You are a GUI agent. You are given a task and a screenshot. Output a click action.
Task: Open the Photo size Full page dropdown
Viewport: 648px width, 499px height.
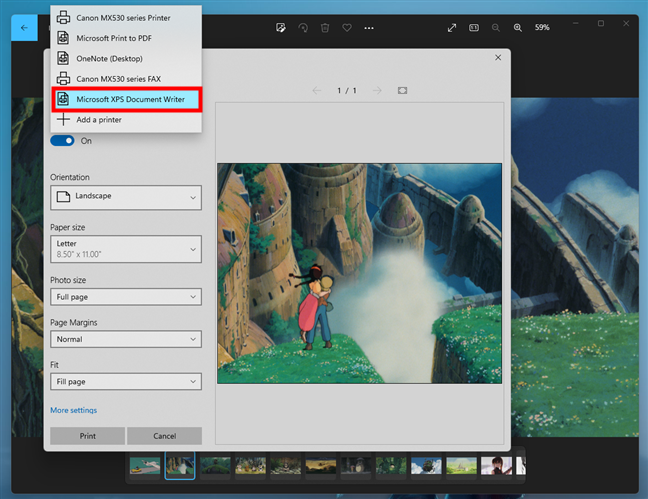(x=126, y=297)
